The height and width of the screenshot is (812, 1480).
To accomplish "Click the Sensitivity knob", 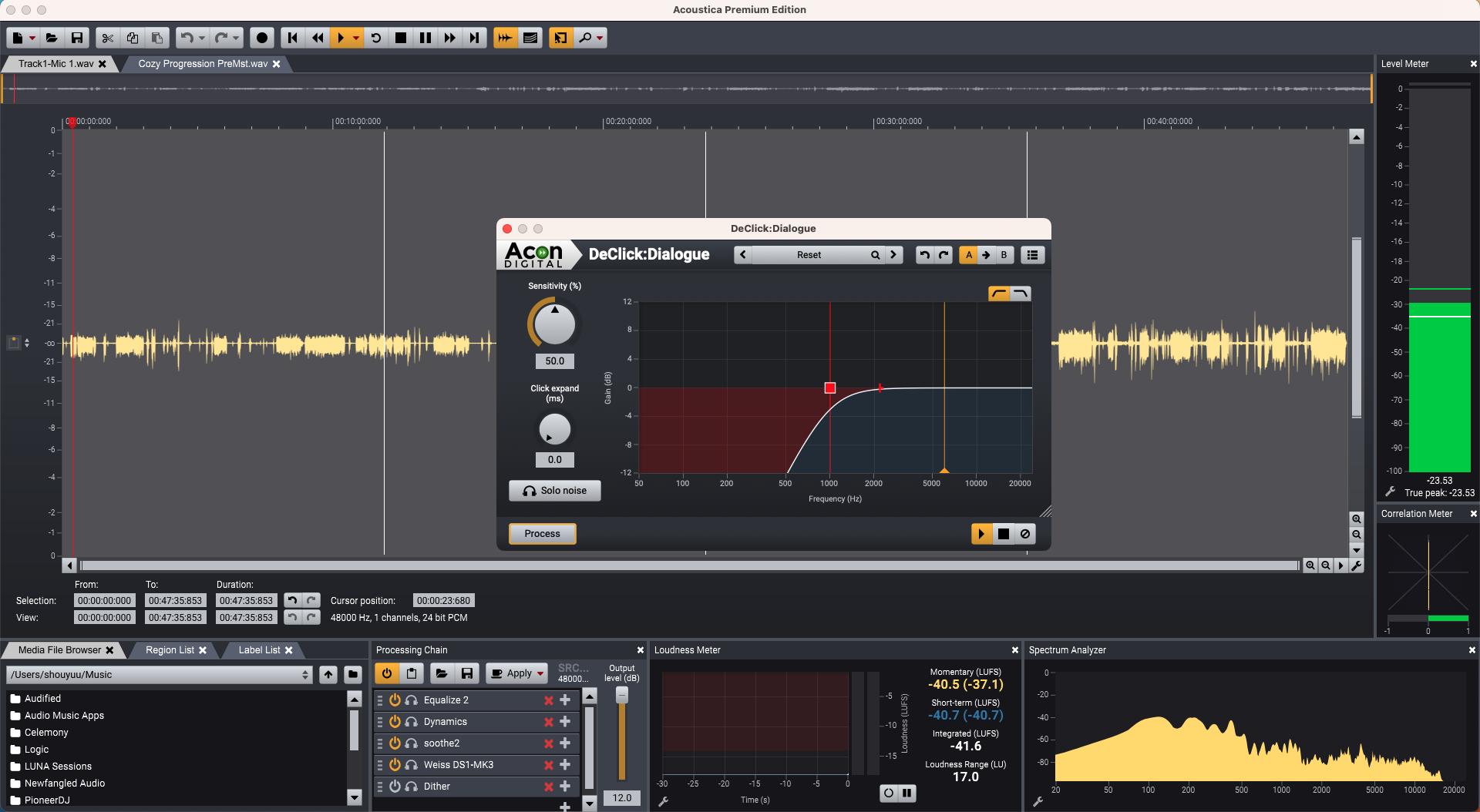I will click(x=555, y=324).
